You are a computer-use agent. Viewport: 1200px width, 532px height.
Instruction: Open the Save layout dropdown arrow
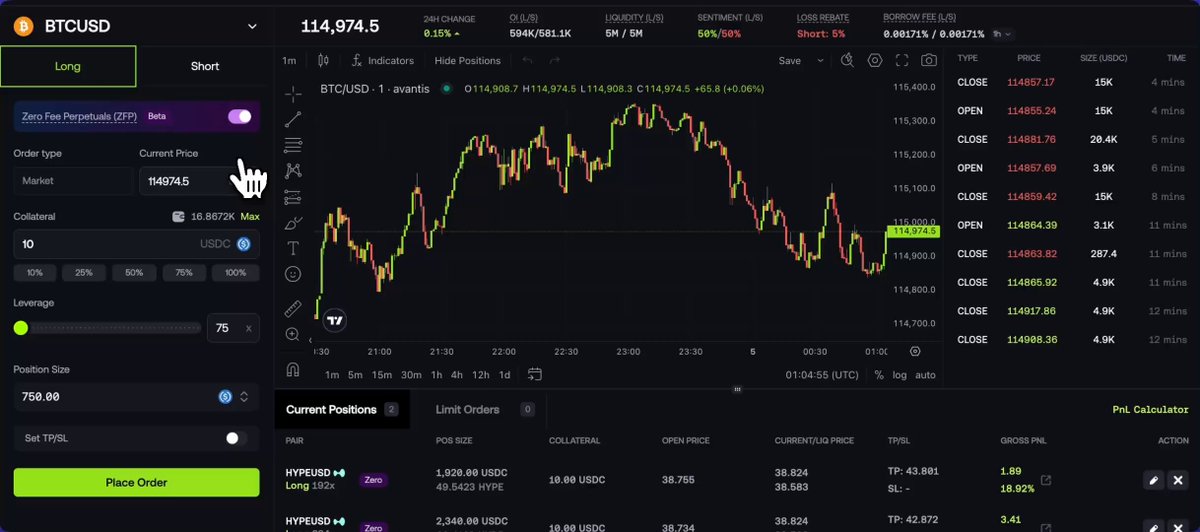coord(821,60)
